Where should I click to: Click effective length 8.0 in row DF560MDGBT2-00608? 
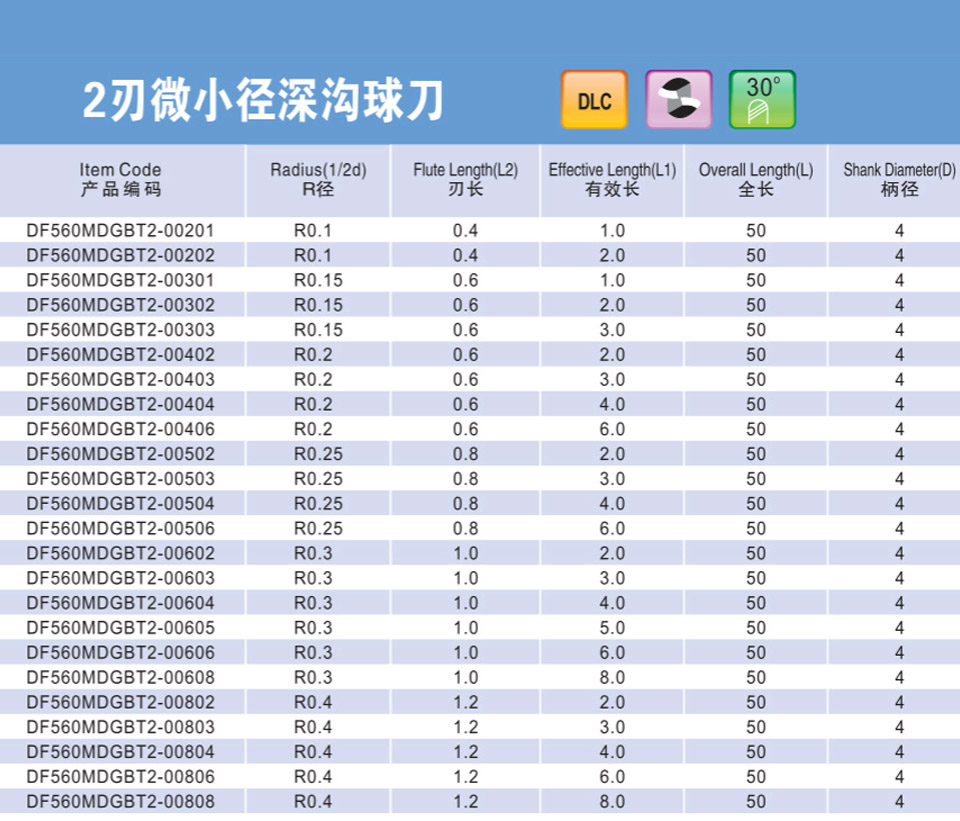[x=612, y=677]
